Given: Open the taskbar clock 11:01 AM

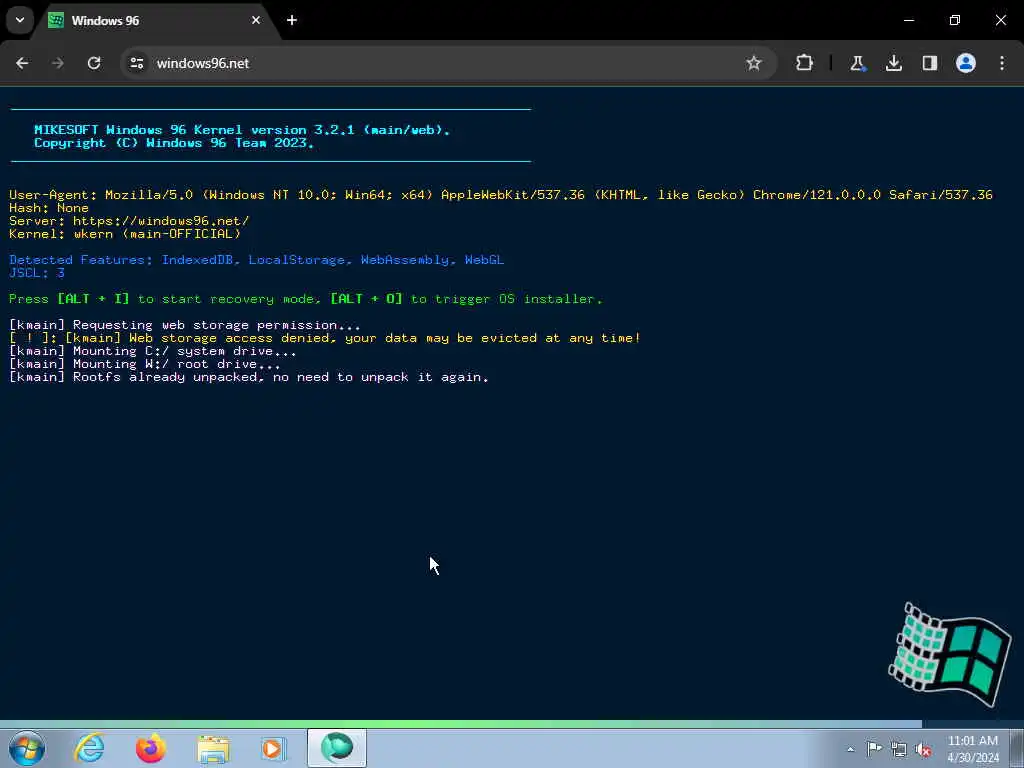Looking at the screenshot, I should pyautogui.click(x=973, y=749).
